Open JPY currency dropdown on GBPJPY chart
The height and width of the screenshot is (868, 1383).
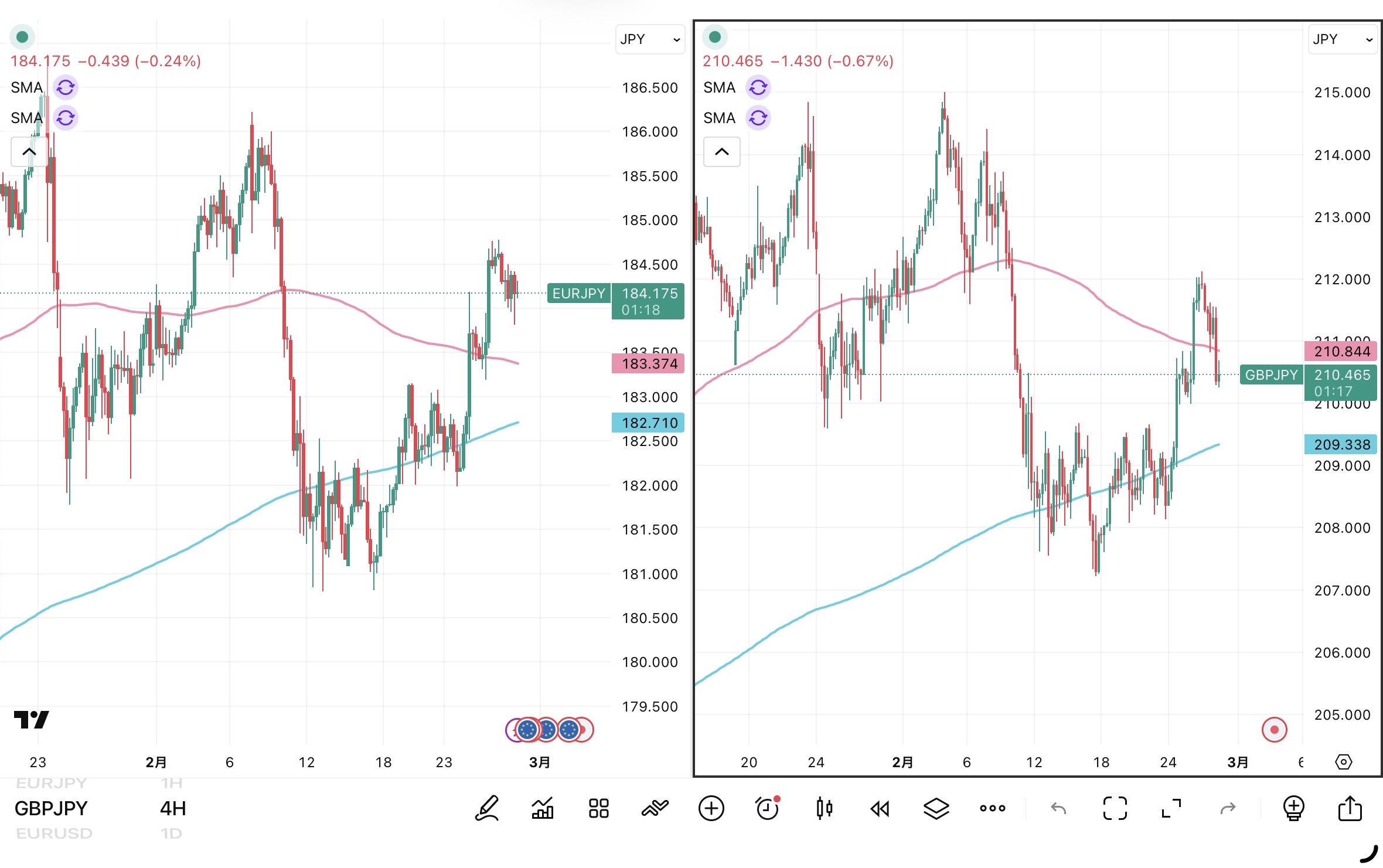tap(1342, 39)
